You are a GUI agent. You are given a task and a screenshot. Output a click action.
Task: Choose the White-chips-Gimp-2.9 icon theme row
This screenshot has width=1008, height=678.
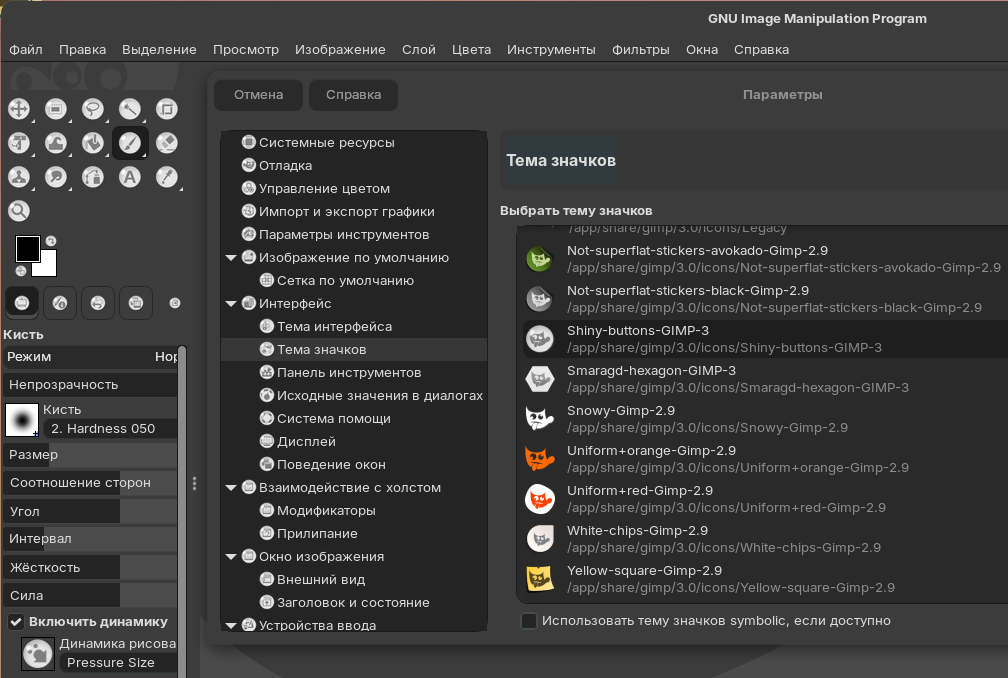[x=765, y=539]
